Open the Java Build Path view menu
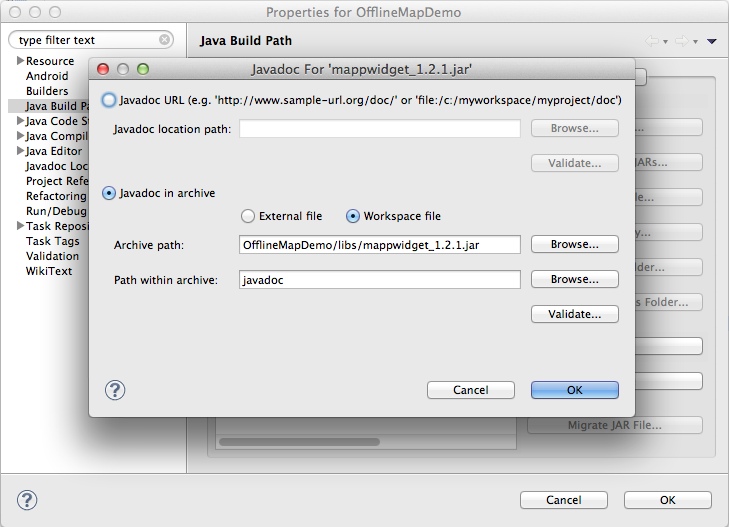The height and width of the screenshot is (527, 729). pyautogui.click(x=711, y=41)
